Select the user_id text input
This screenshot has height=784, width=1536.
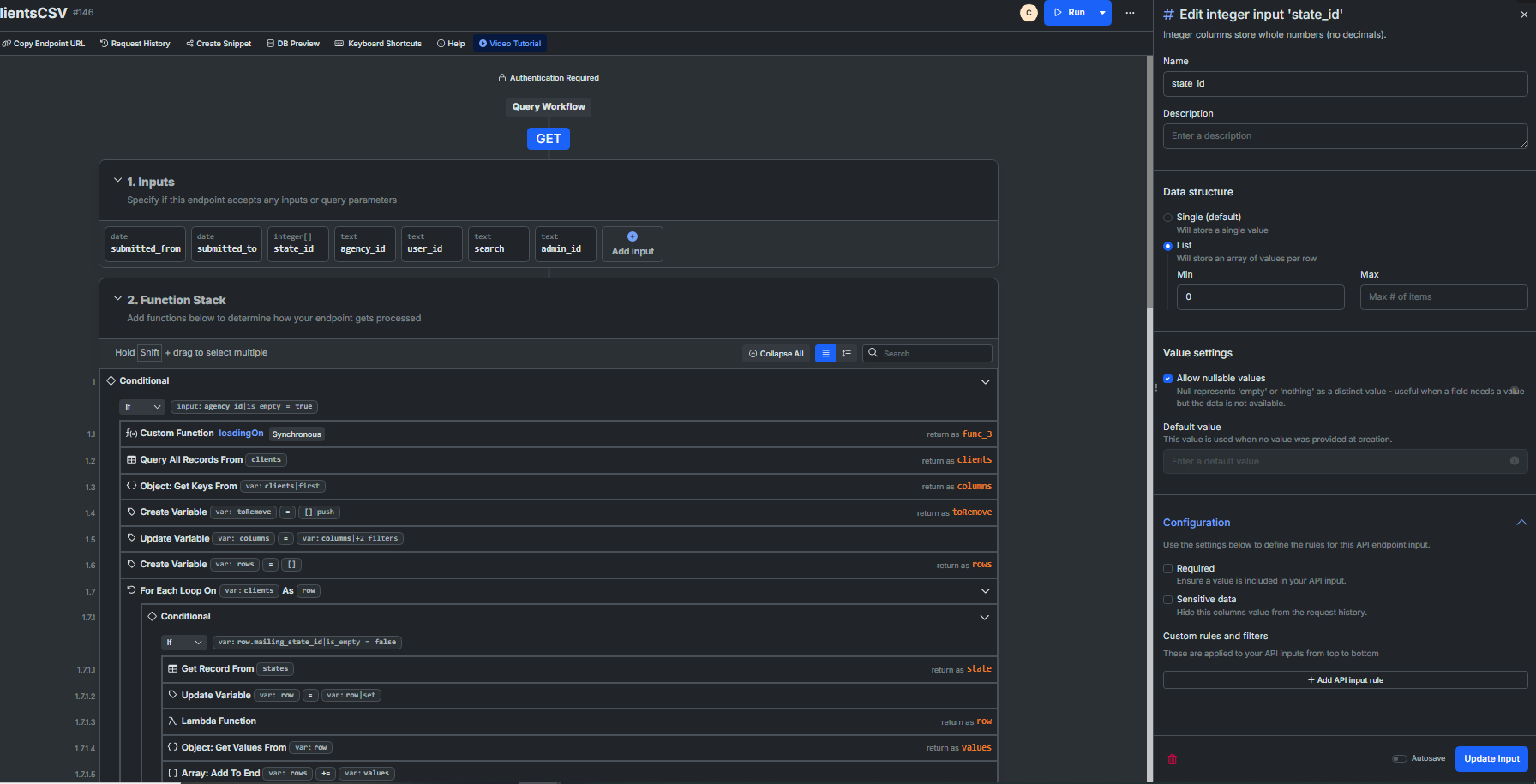pyautogui.click(x=432, y=243)
